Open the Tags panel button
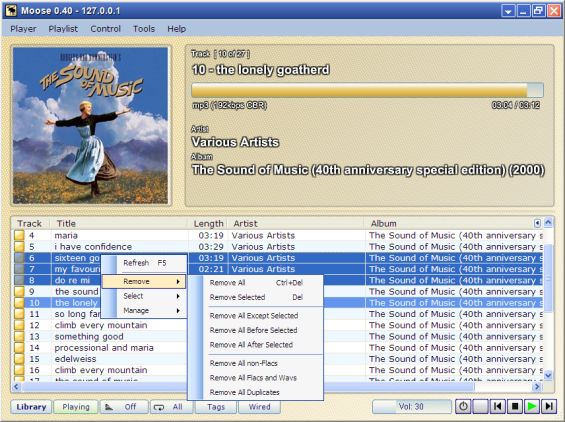 tap(216, 407)
